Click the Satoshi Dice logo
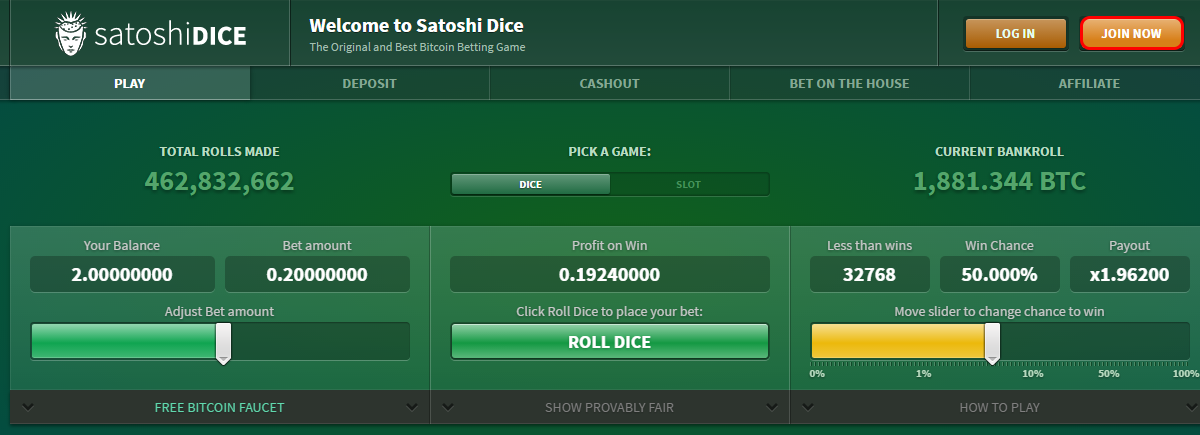Viewport: 1200px width, 435px height. 149,36
